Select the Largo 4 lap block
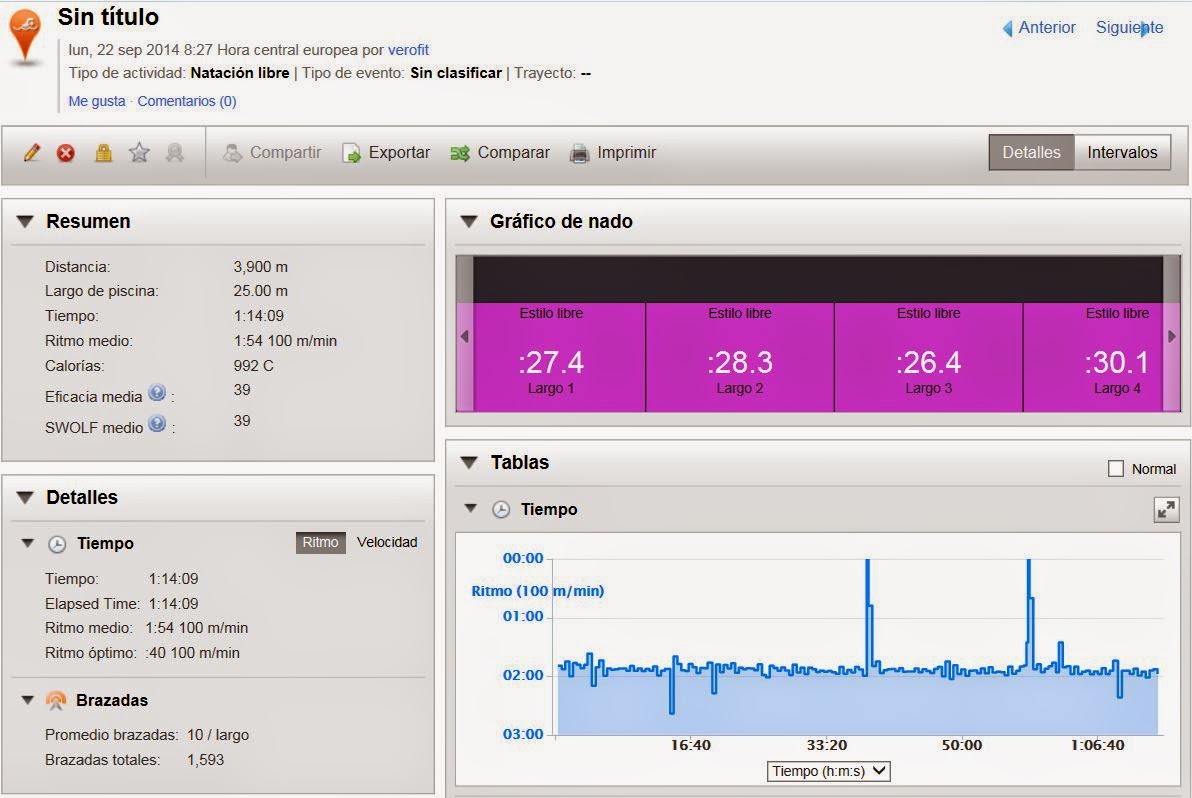 click(x=1102, y=358)
